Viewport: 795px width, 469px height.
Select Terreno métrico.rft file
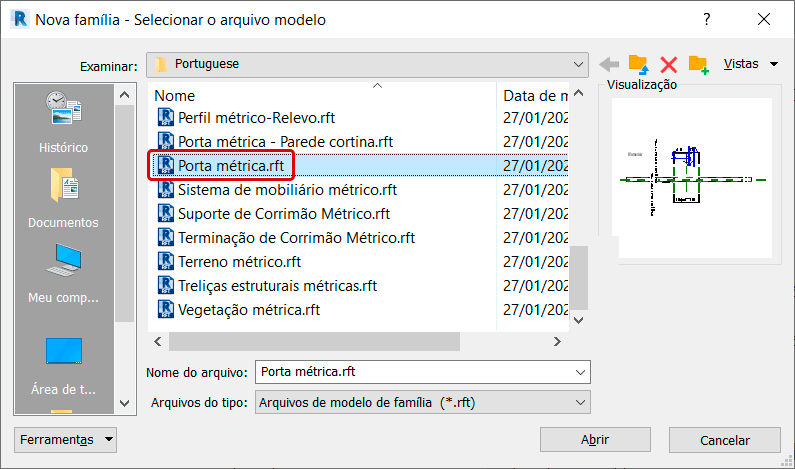point(239,262)
